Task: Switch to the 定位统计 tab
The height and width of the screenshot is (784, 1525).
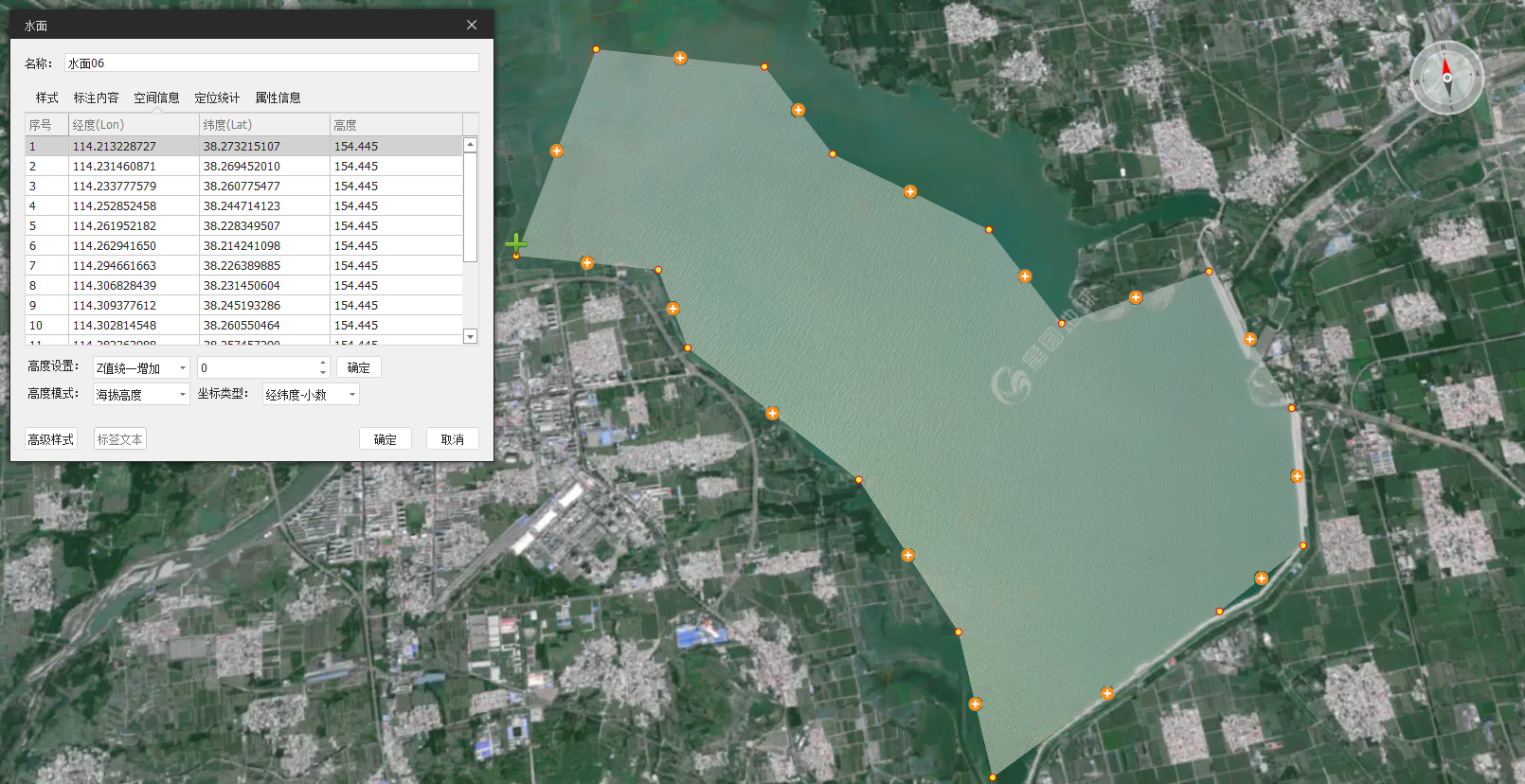Action: point(217,98)
